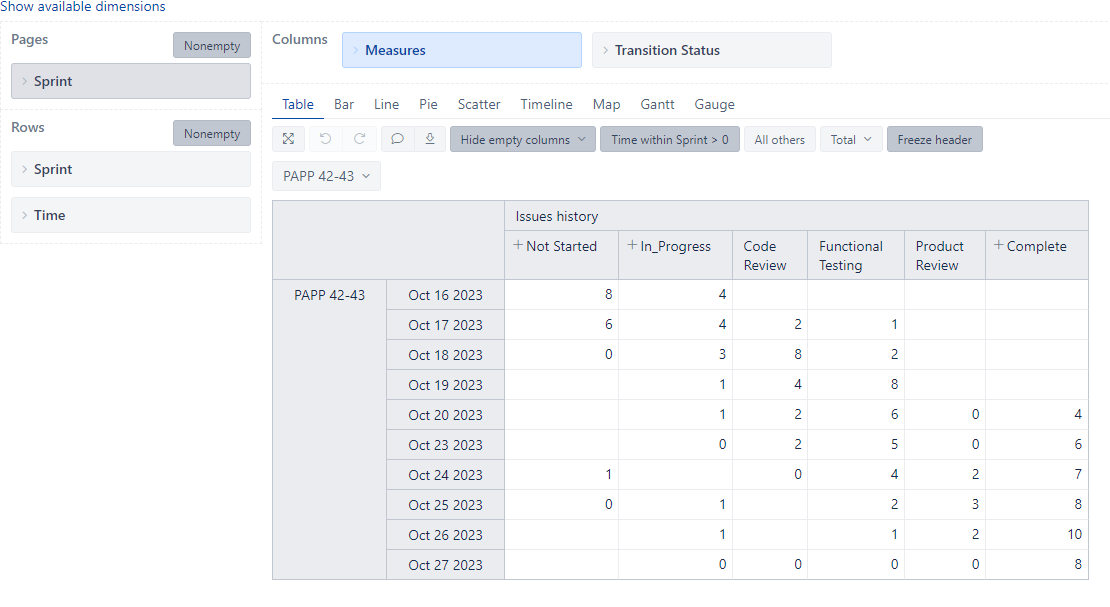This screenshot has height=607, width=1110.
Task: Open the PAPP 42-43 page selector dropdown
Action: pos(326,176)
